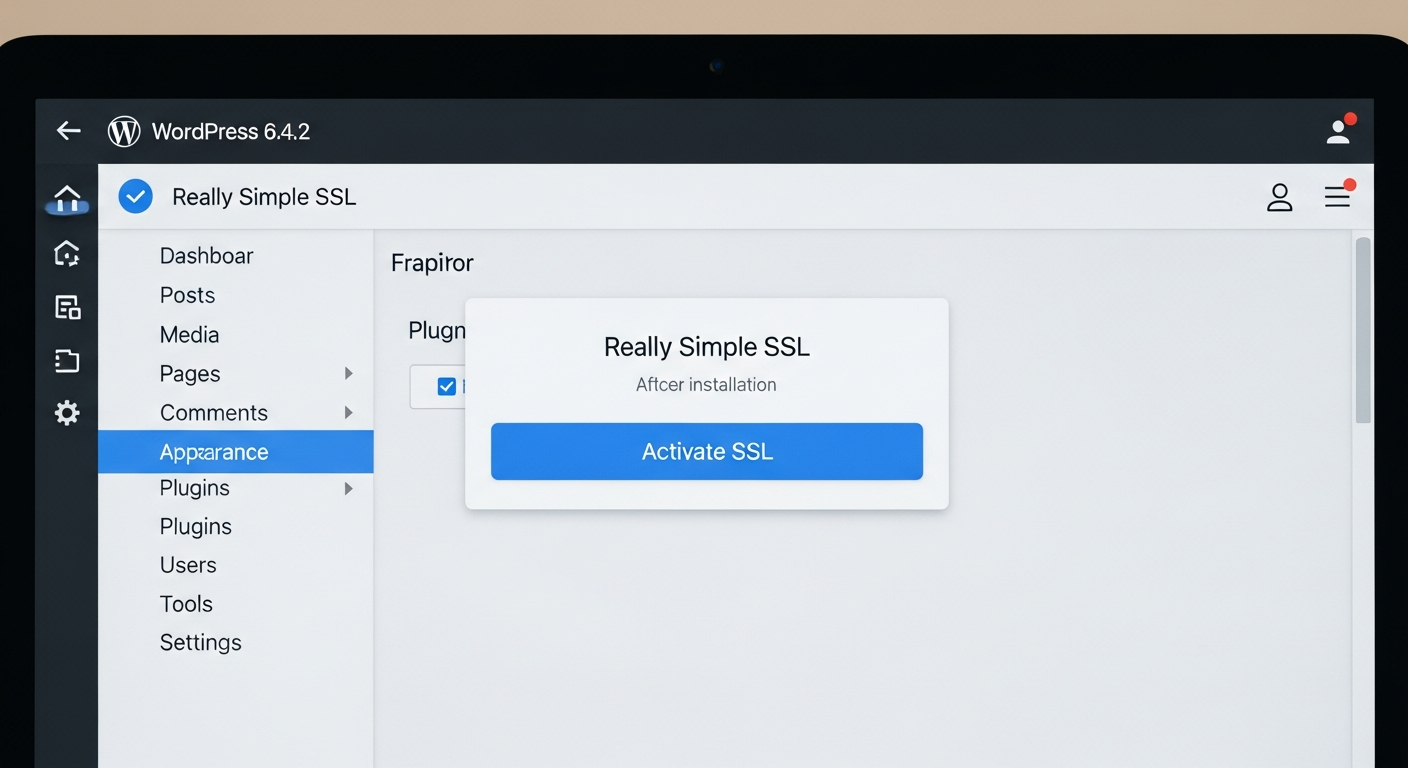Viewport: 1408px width, 768px height.
Task: Open the hamburger menu with red dot
Action: tap(1338, 195)
